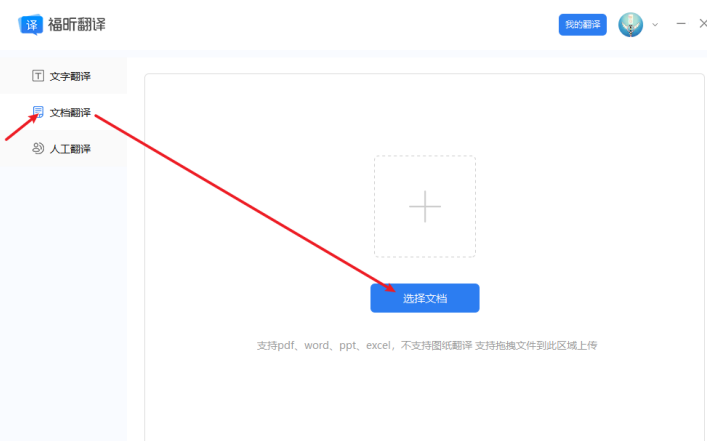Select 人工翻译 in the sidebar
This screenshot has height=441, width=707.
click(x=63, y=148)
